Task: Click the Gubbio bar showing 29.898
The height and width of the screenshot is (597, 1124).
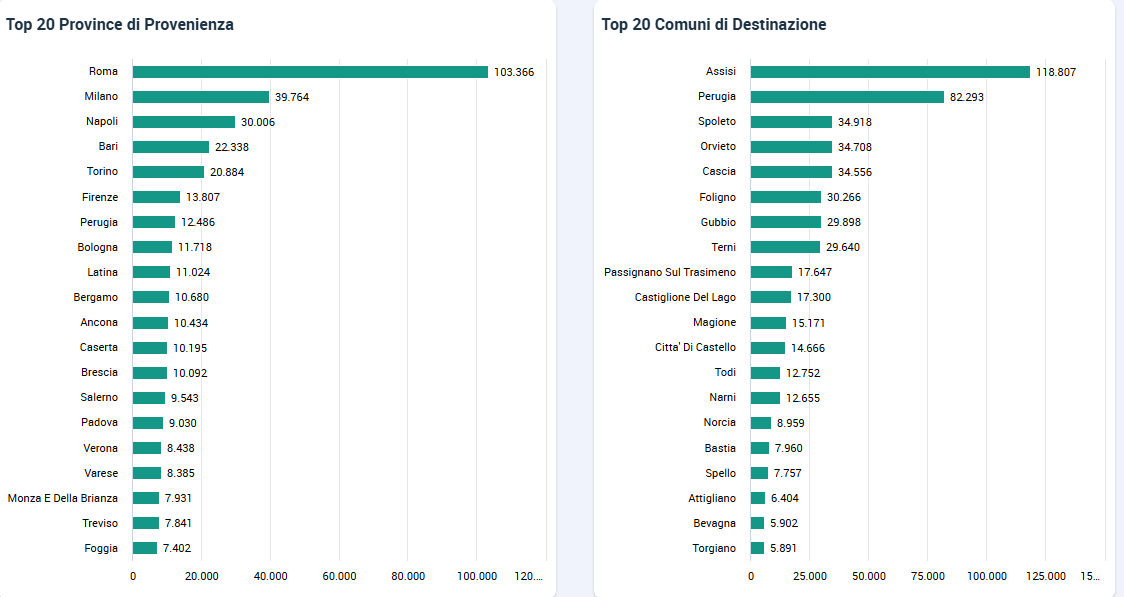Action: (x=786, y=222)
